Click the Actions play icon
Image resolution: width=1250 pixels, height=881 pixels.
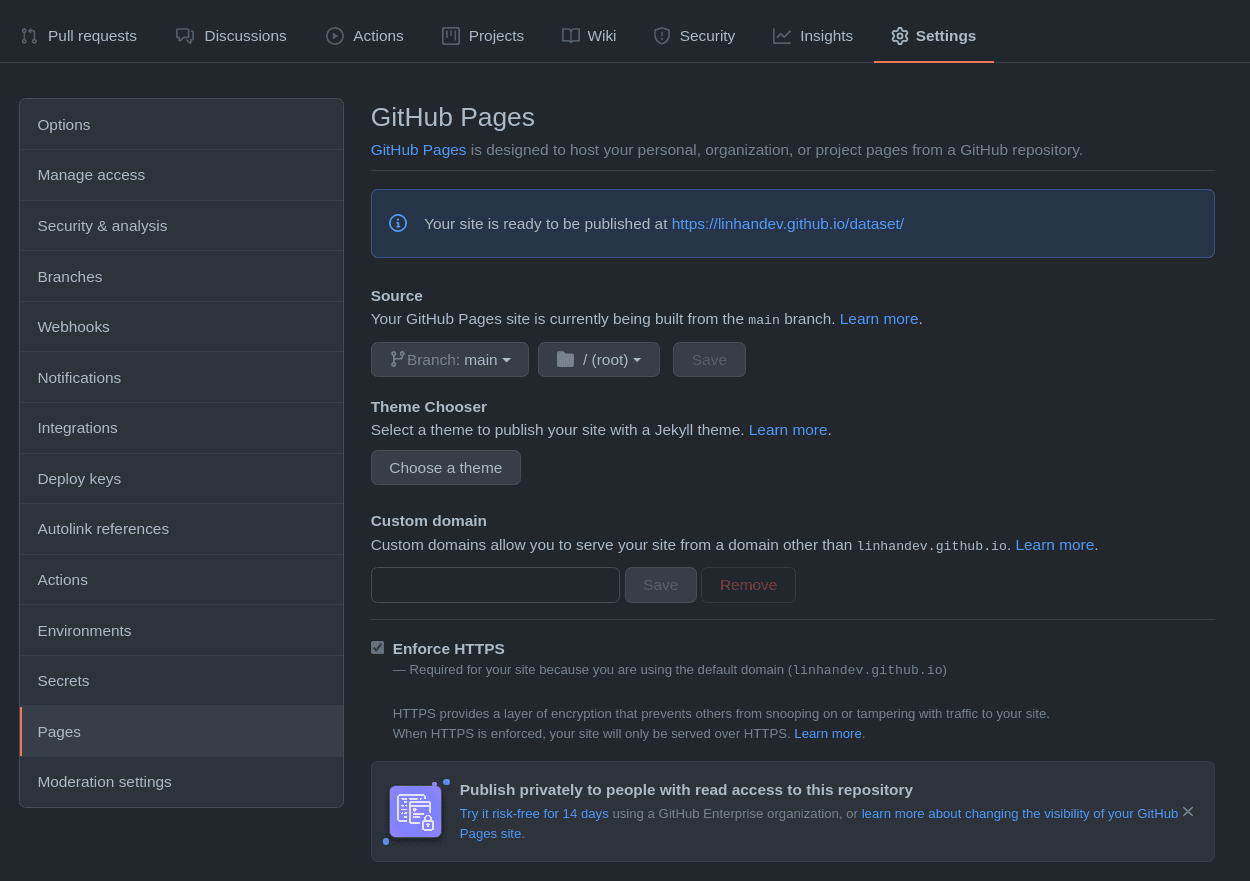(x=335, y=36)
